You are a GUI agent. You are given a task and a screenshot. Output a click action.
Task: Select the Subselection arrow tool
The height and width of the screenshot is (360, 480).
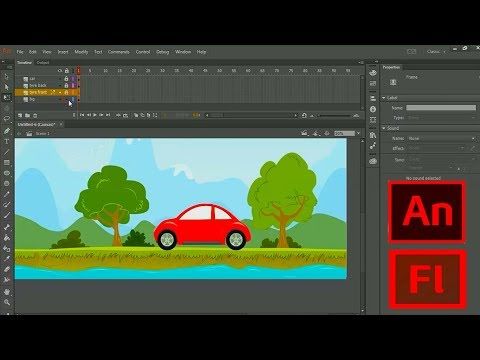[x=6, y=87]
